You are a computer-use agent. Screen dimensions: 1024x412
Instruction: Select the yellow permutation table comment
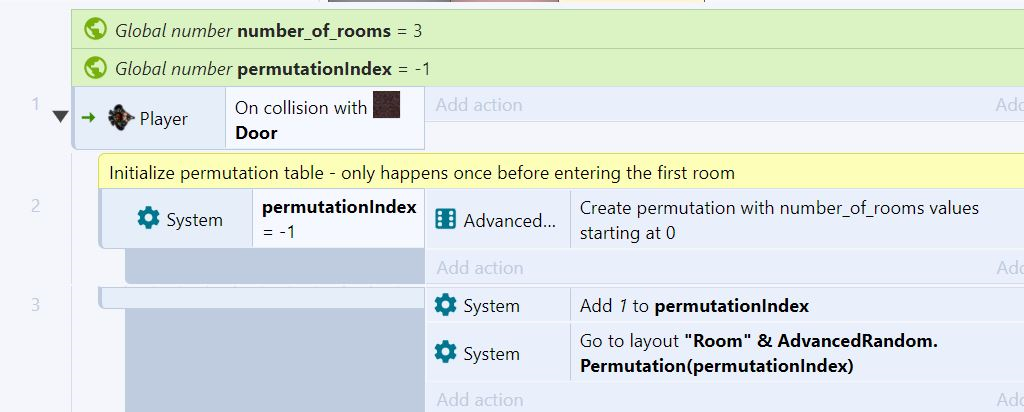click(561, 172)
